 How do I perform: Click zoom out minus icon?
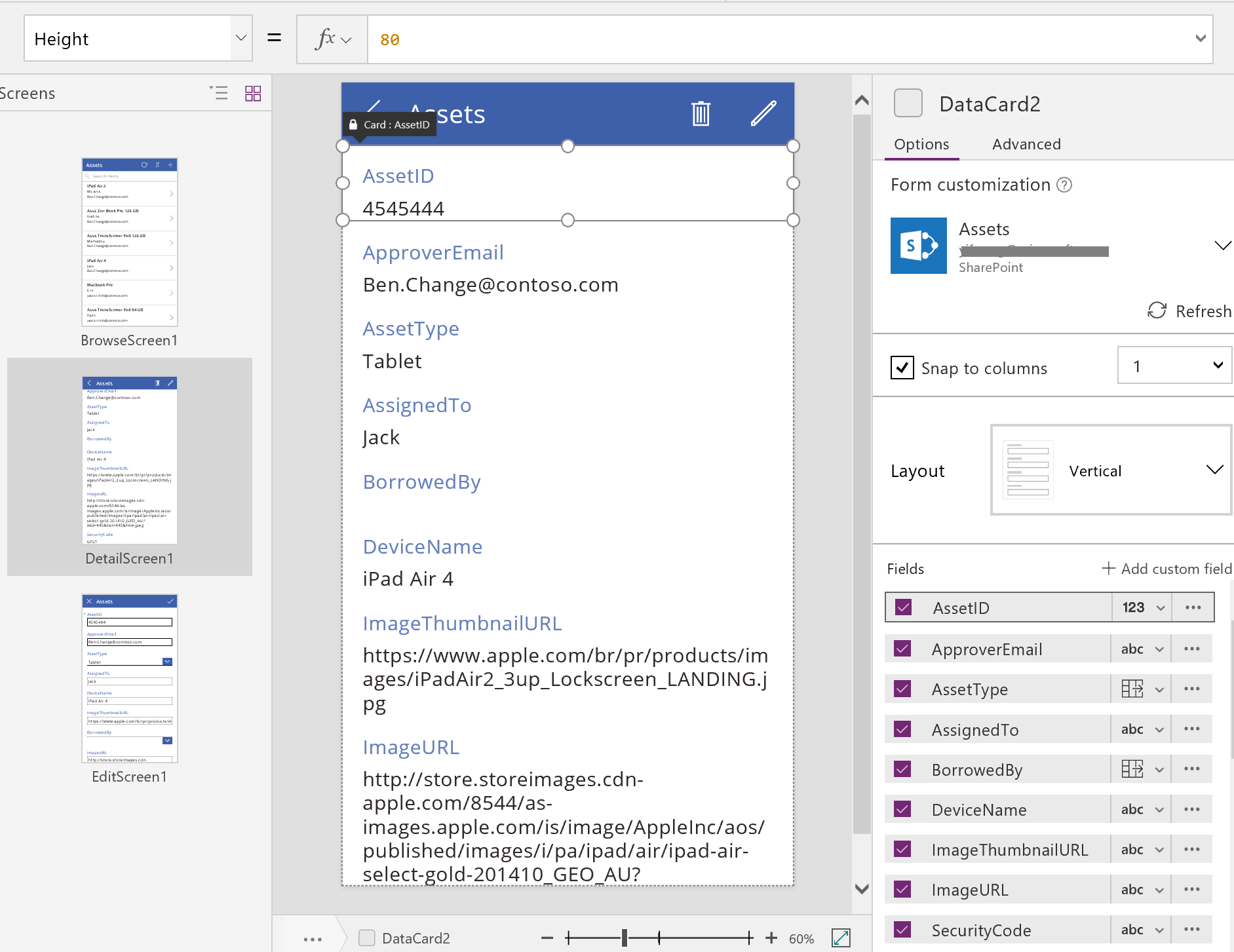point(547,938)
